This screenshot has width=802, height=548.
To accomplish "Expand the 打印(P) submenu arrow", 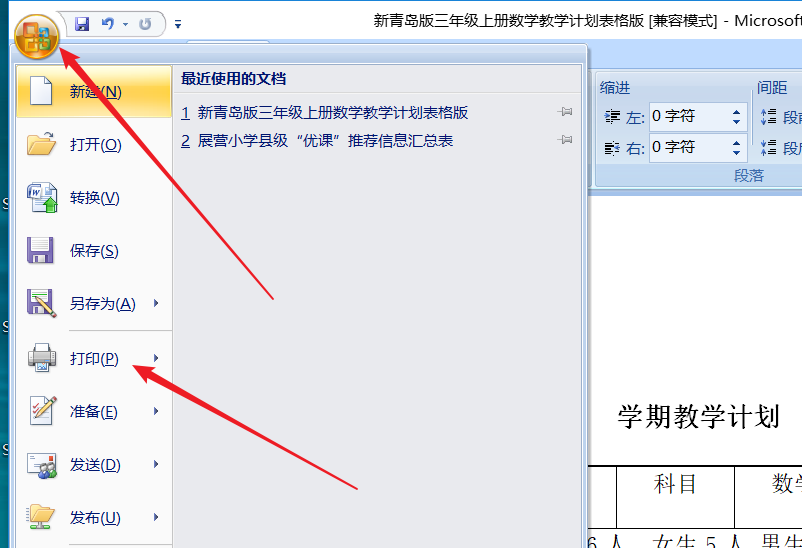I will pyautogui.click(x=156, y=358).
